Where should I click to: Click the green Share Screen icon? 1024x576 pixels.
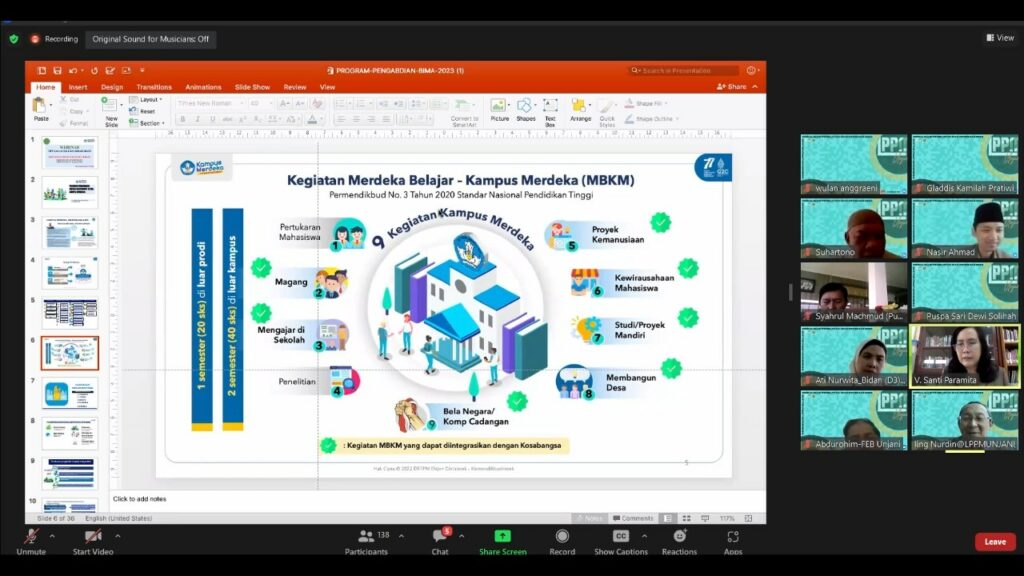click(502, 536)
